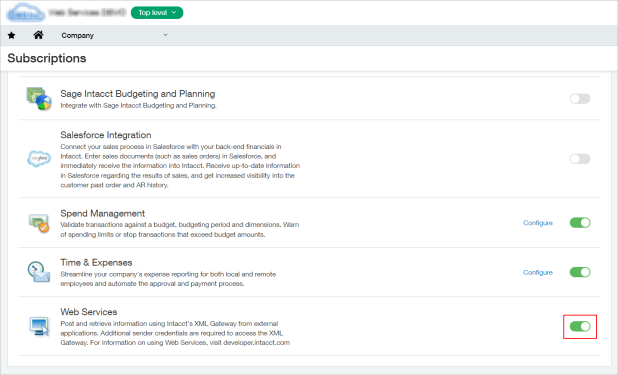The height and width of the screenshot is (375, 618).
Task: Disable the Spend Management toggle
Action: click(580, 223)
